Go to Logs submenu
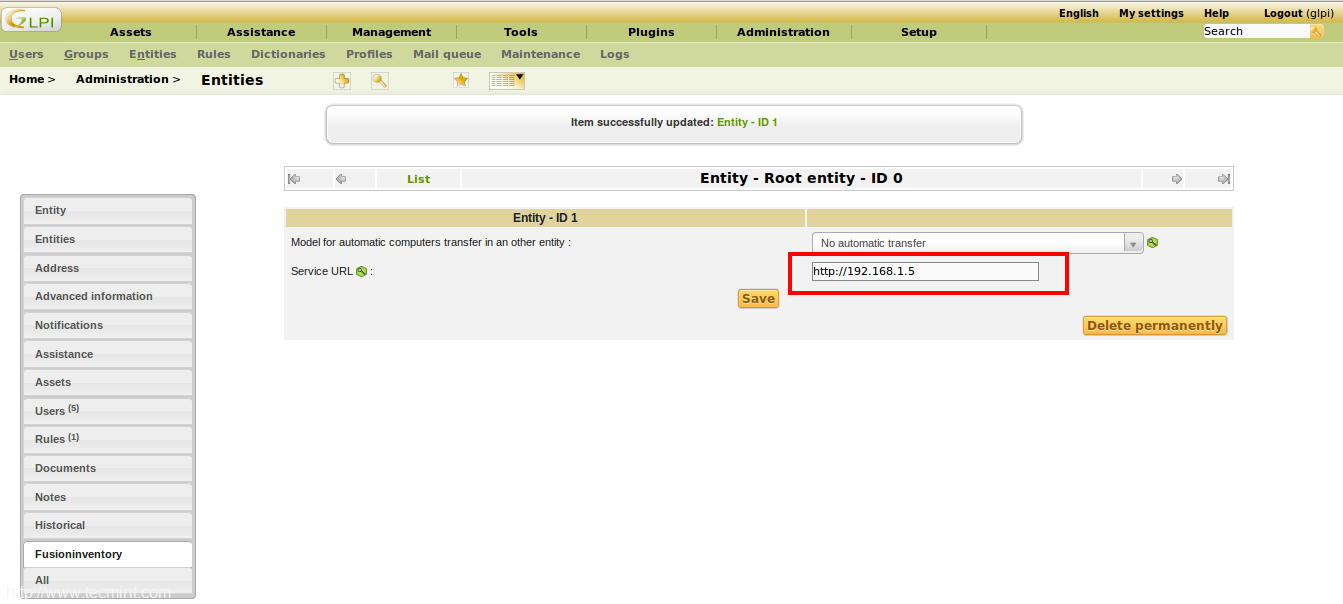 (x=615, y=54)
